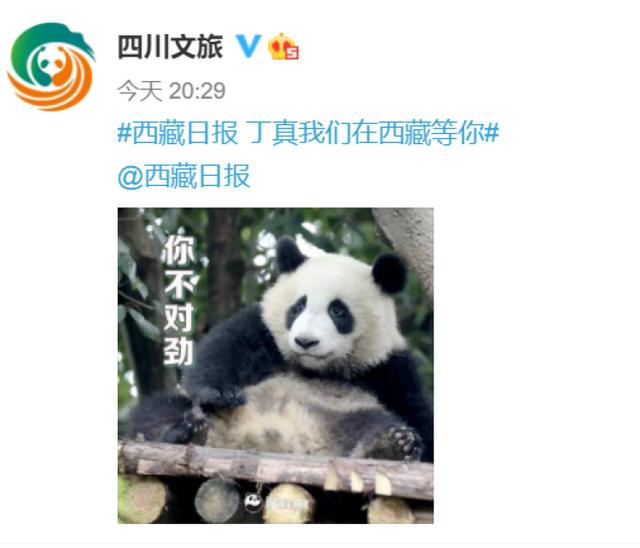Viewport: 640px width, 548px height.
Task: Click the red S tag on crown badge
Action: coord(292,53)
